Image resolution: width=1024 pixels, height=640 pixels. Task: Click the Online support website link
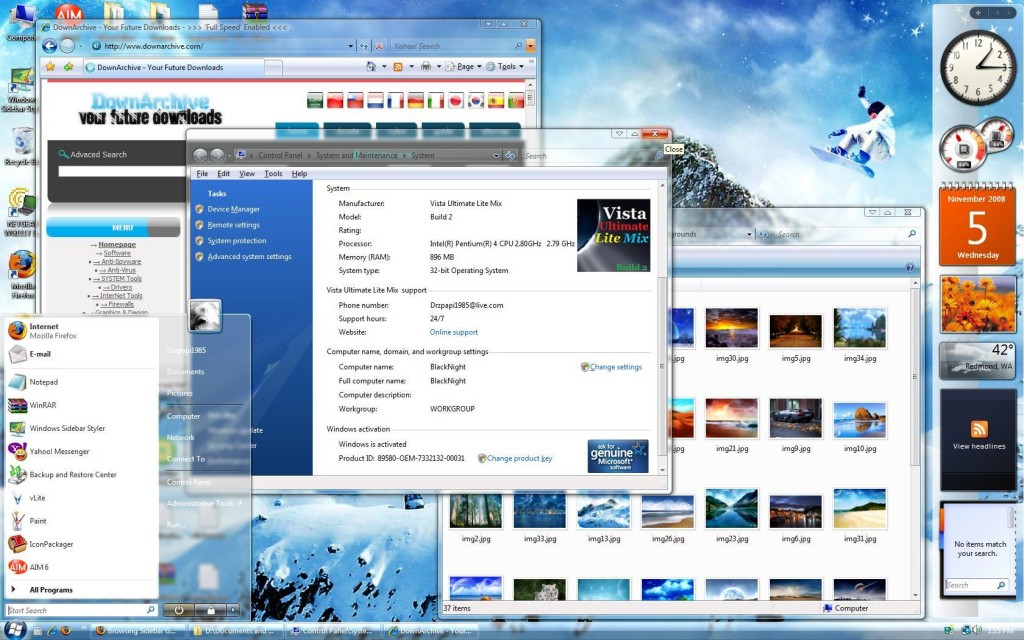pos(454,332)
